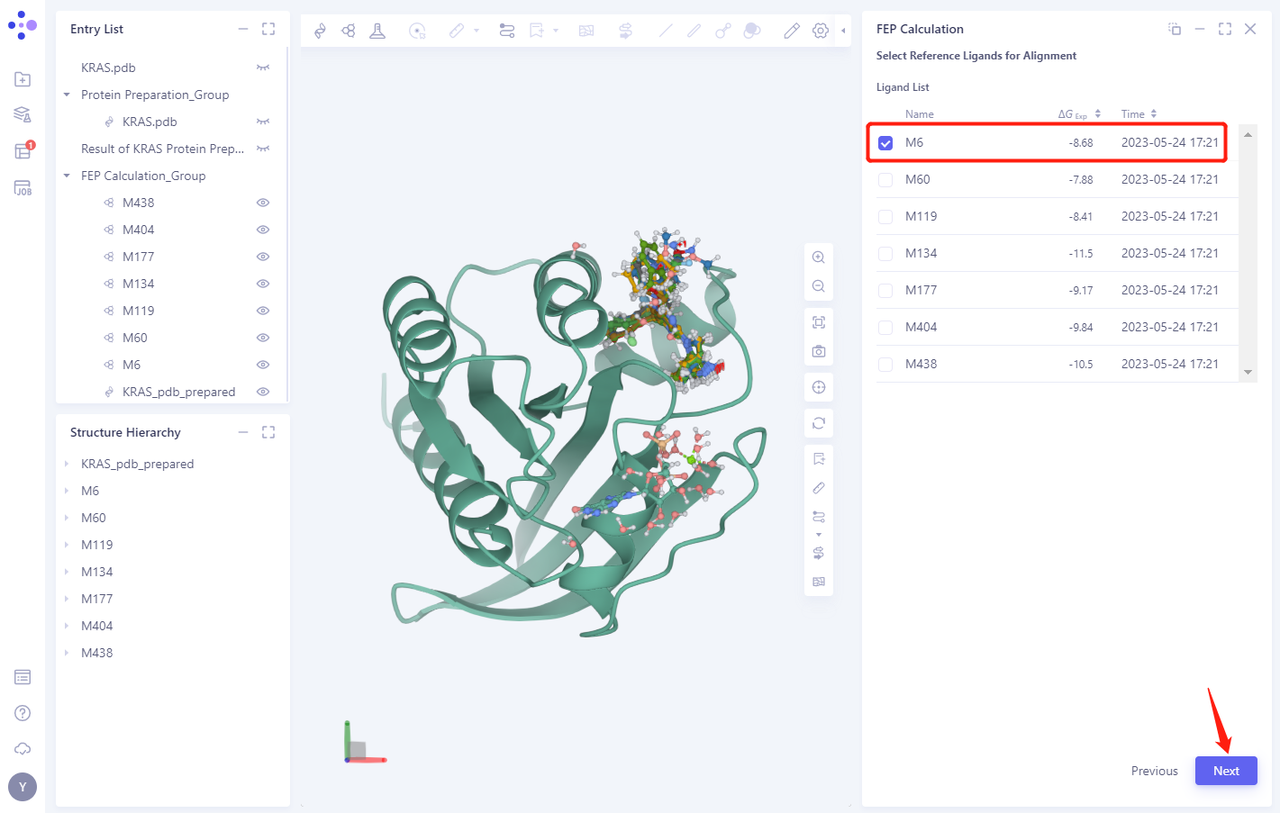The width and height of the screenshot is (1280, 813).
Task: Take a screenshot with the camera icon
Action: pos(818,351)
